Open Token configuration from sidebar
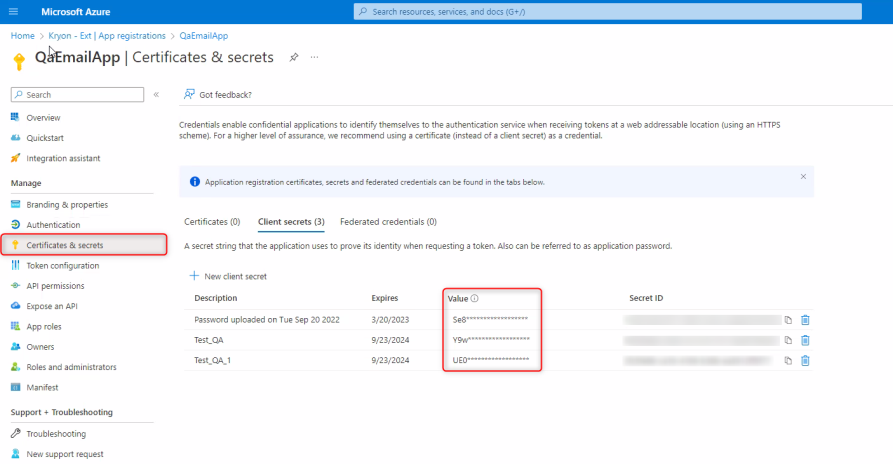 pos(62,265)
